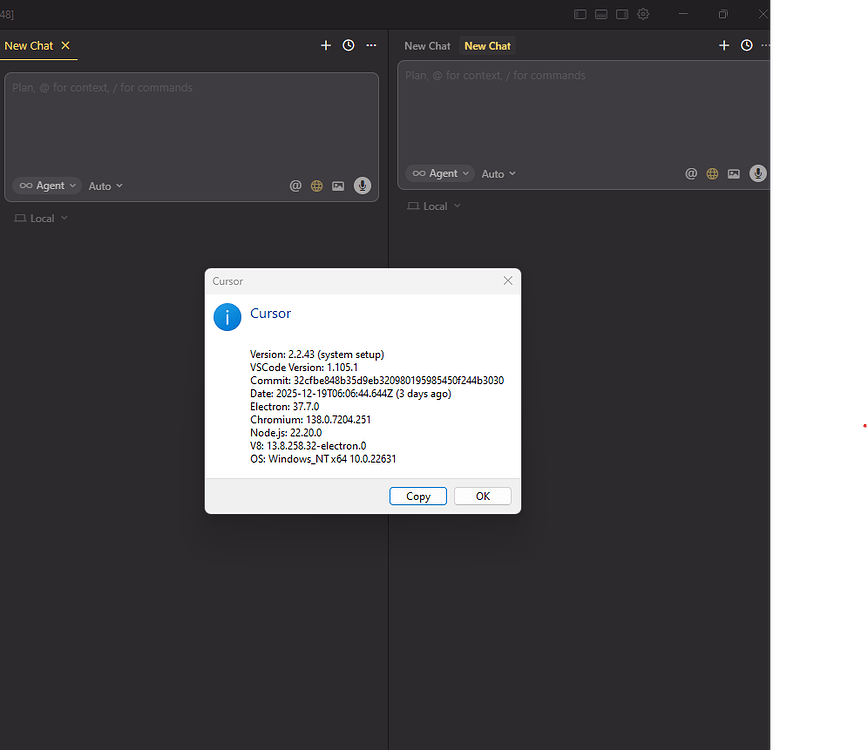
Task: Toggle the bottom panel layout control
Action: 601,14
